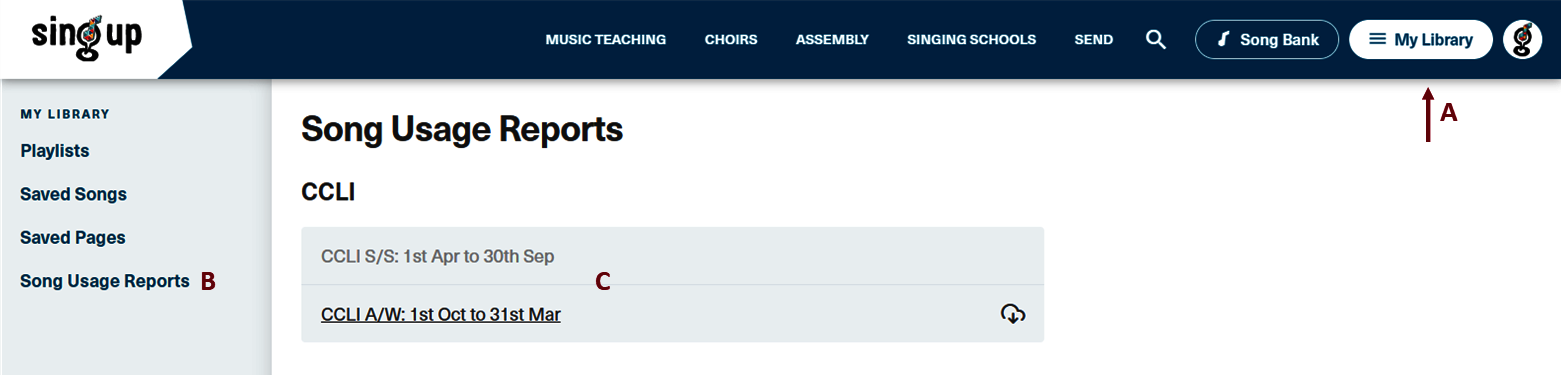Viewport: 1561px width, 375px height.
Task: Open the My Library menu button
Action: 1421,40
